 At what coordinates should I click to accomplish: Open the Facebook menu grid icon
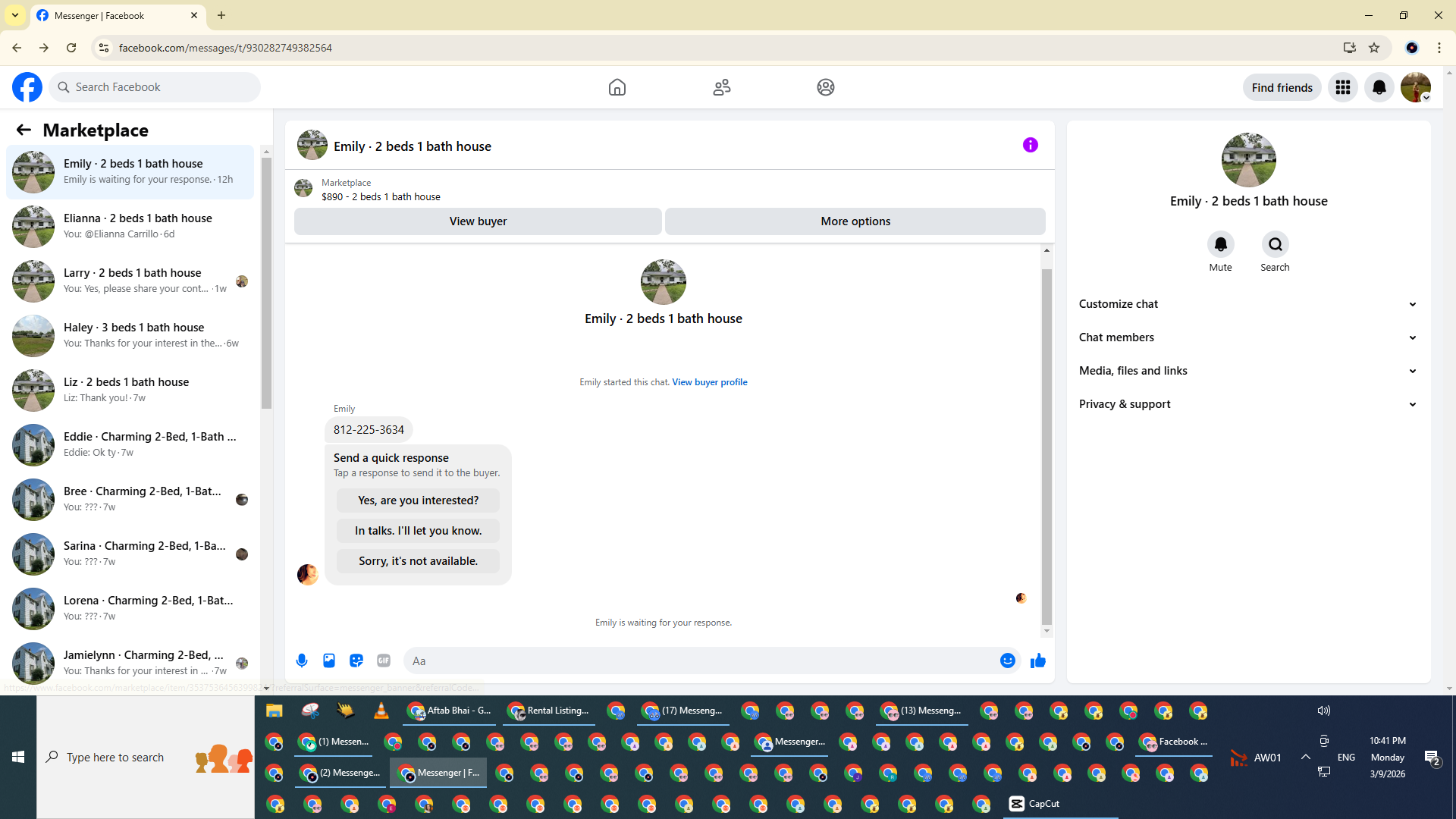[x=1342, y=87]
